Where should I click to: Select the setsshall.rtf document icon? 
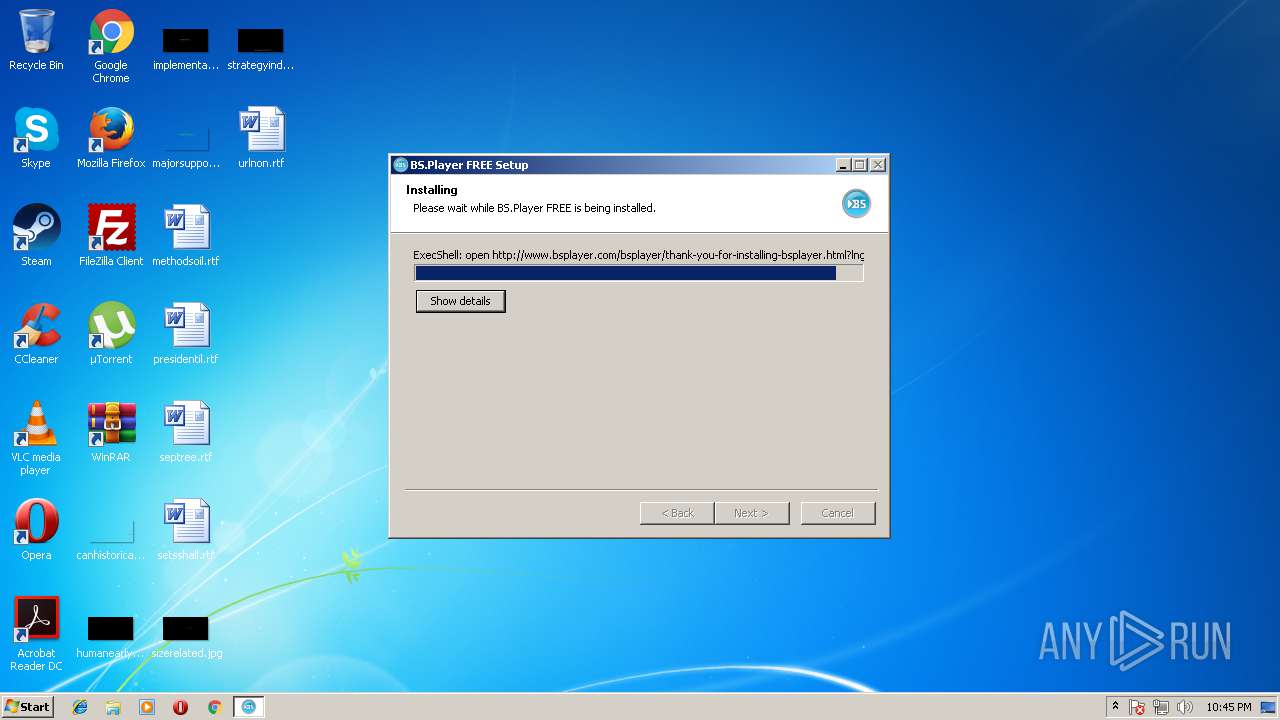point(186,530)
